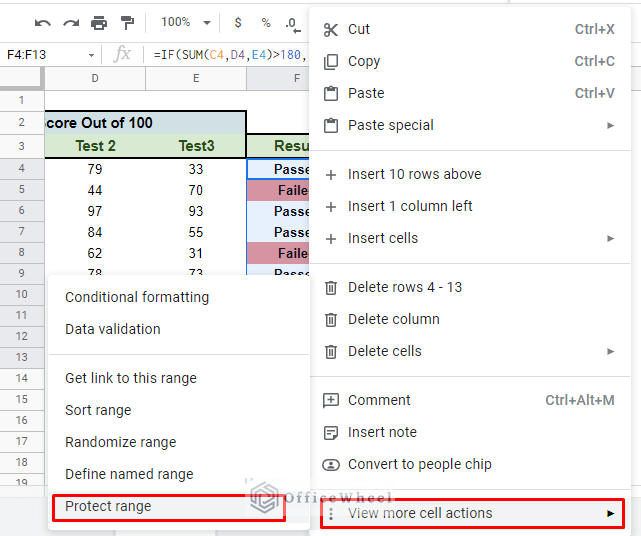
Task: Open the Name box dropdown arrow
Action: pos(91,55)
